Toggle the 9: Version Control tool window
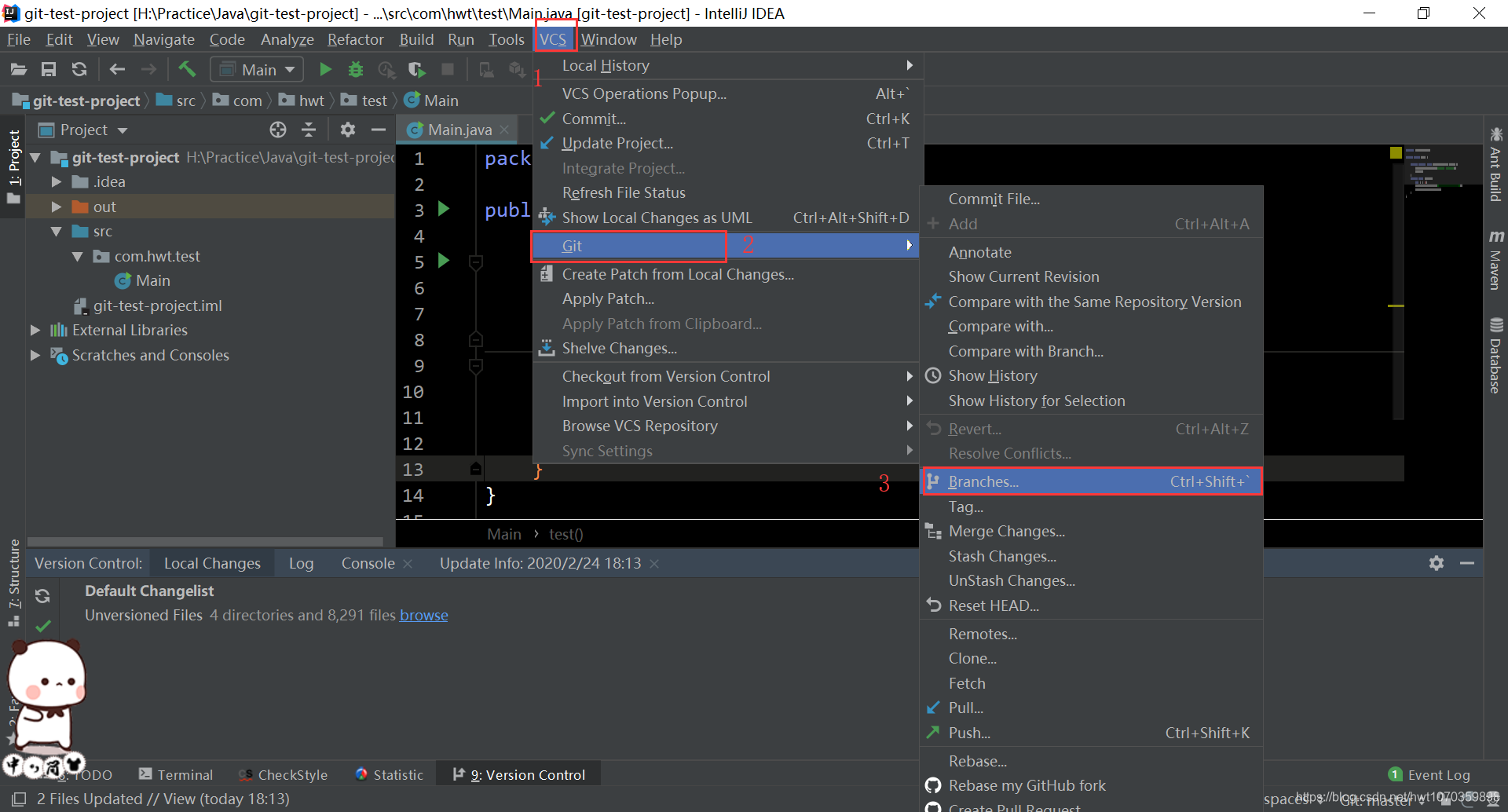Viewport: 1508px width, 812px height. pyautogui.click(x=519, y=775)
